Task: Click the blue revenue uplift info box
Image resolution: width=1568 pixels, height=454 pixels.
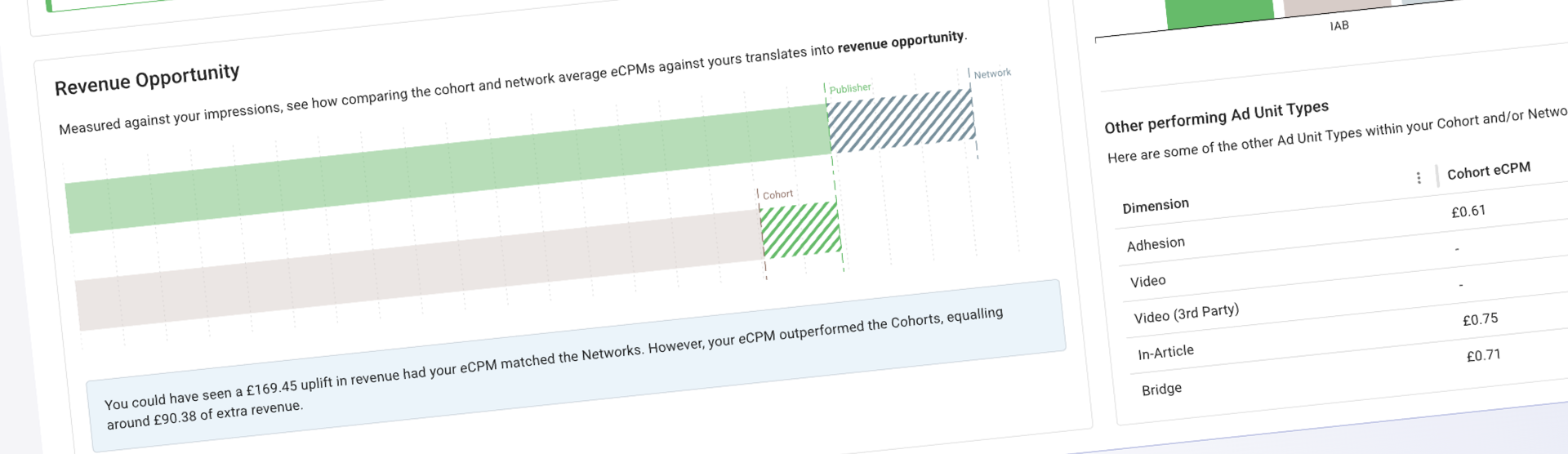Action: click(576, 365)
